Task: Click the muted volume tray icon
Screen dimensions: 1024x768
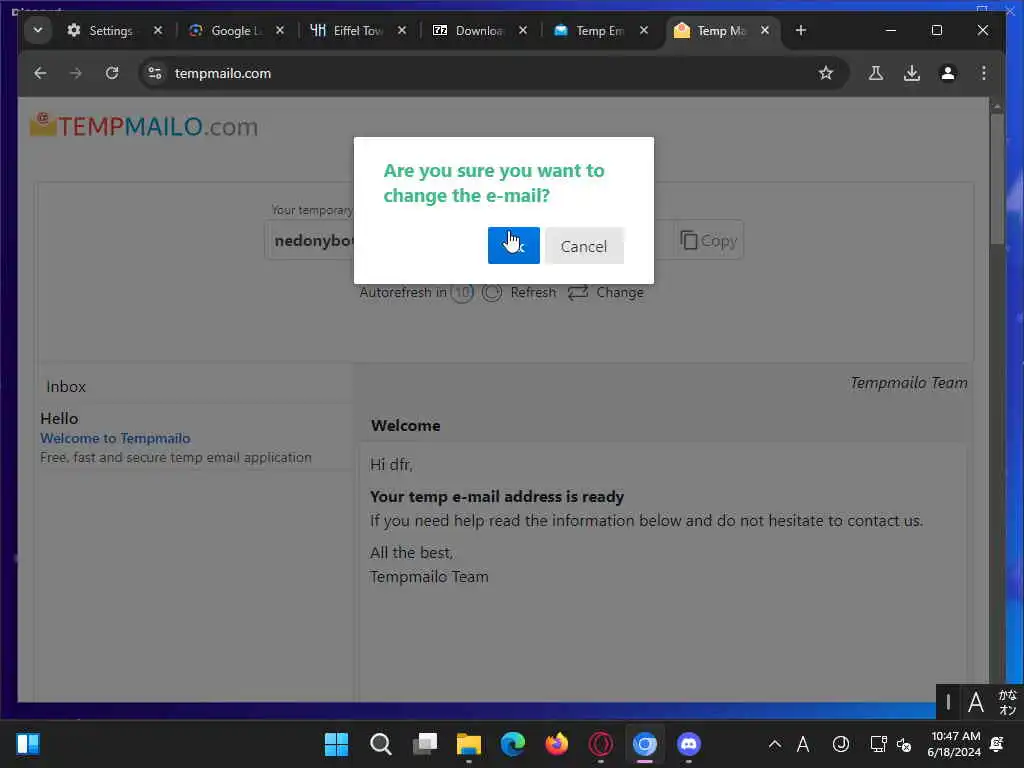Action: [x=904, y=744]
